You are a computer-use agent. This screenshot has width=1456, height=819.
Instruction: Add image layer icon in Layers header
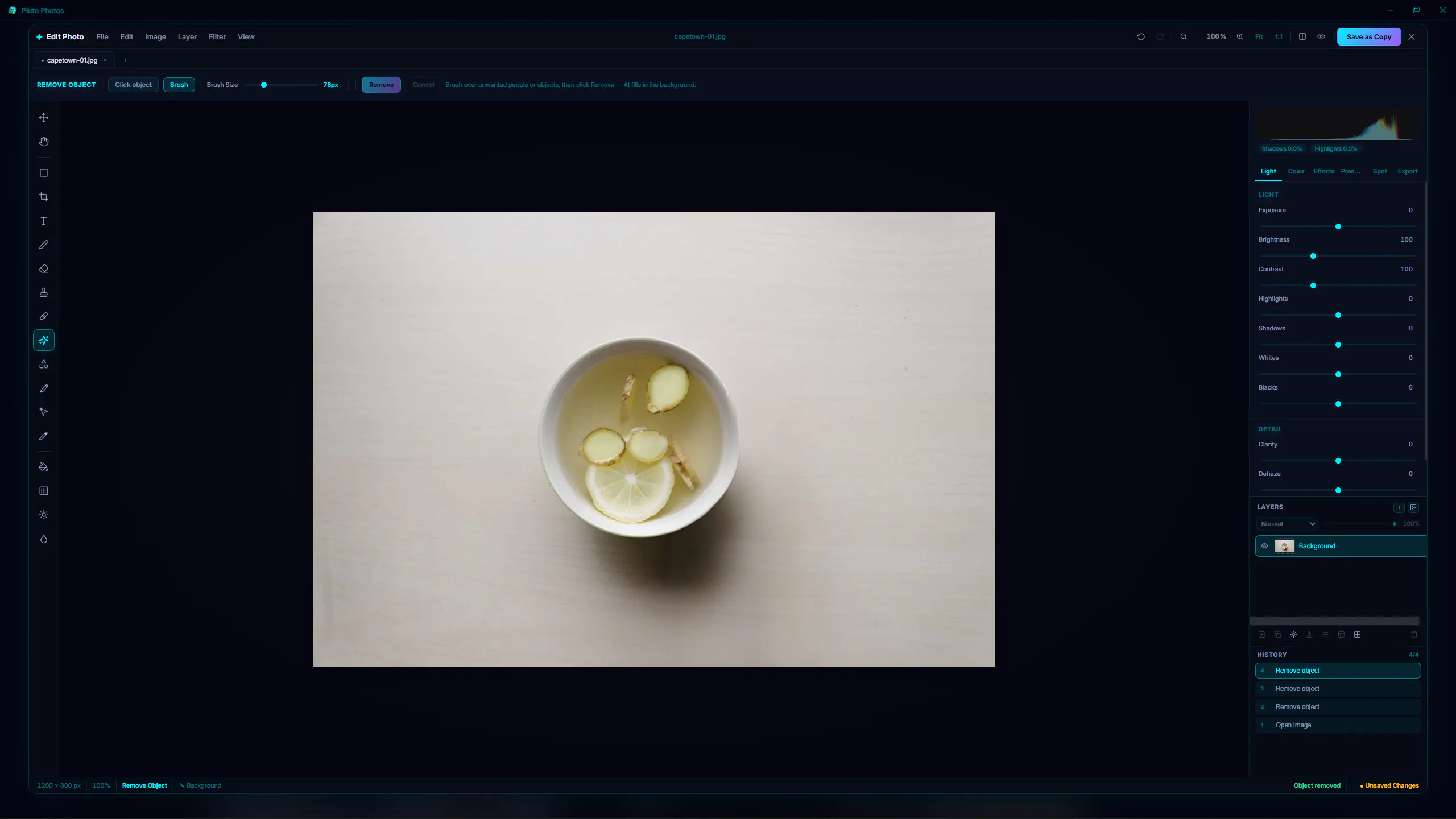point(1413,507)
